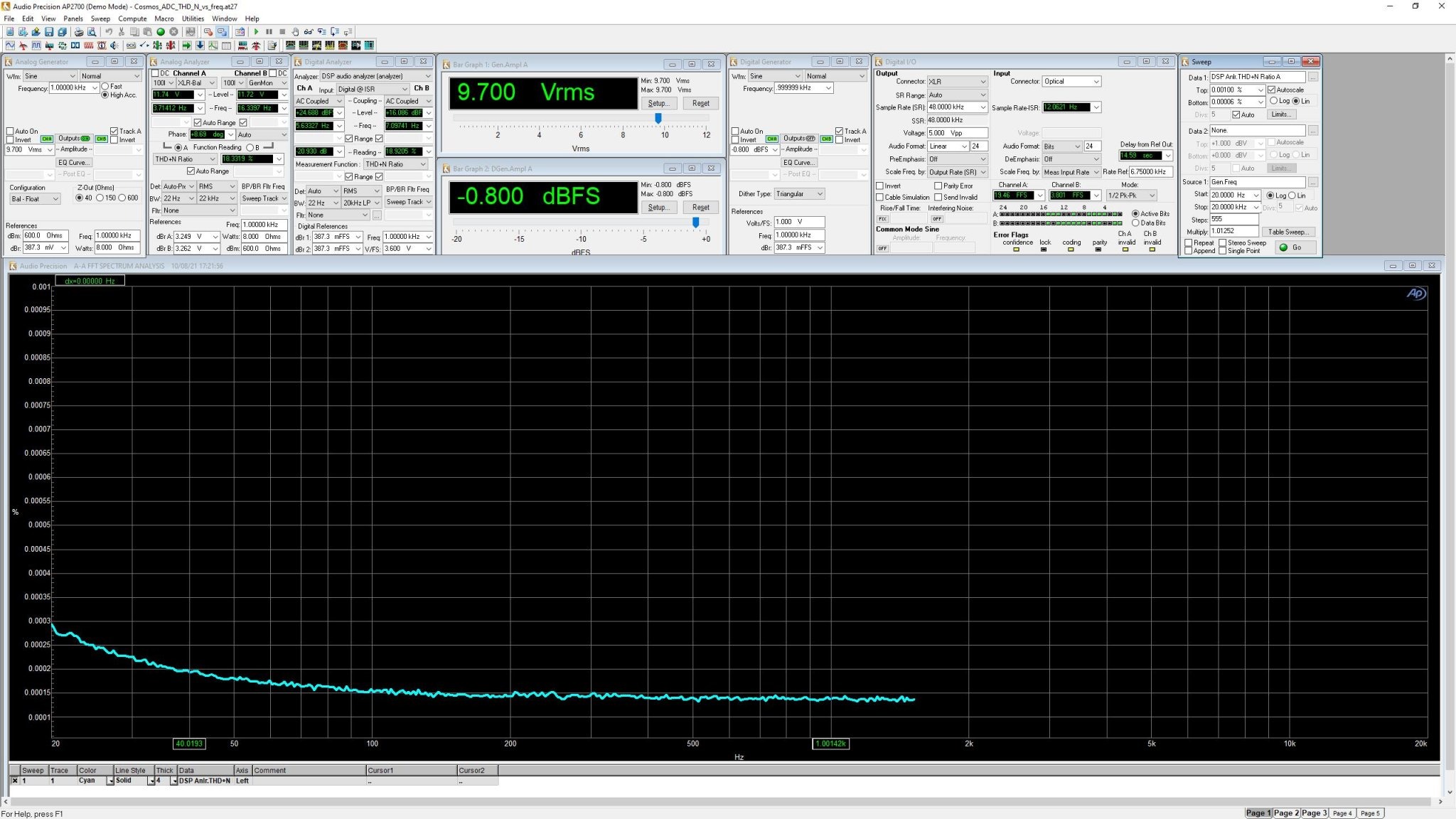1456x819 pixels.
Task: Click the info status bits icon
Action: tap(101, 45)
